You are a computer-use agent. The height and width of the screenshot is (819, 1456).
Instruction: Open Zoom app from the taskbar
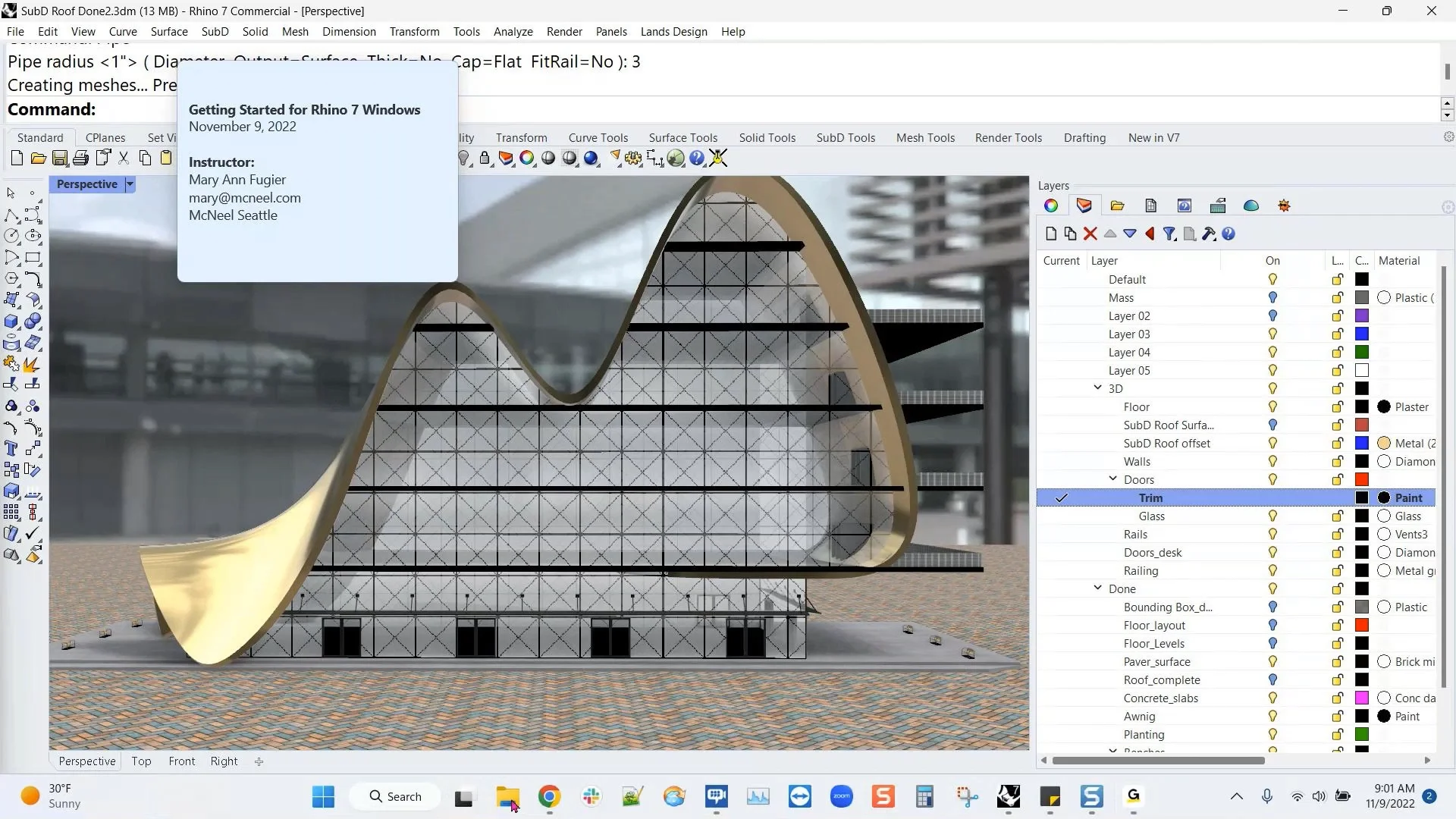(841, 796)
